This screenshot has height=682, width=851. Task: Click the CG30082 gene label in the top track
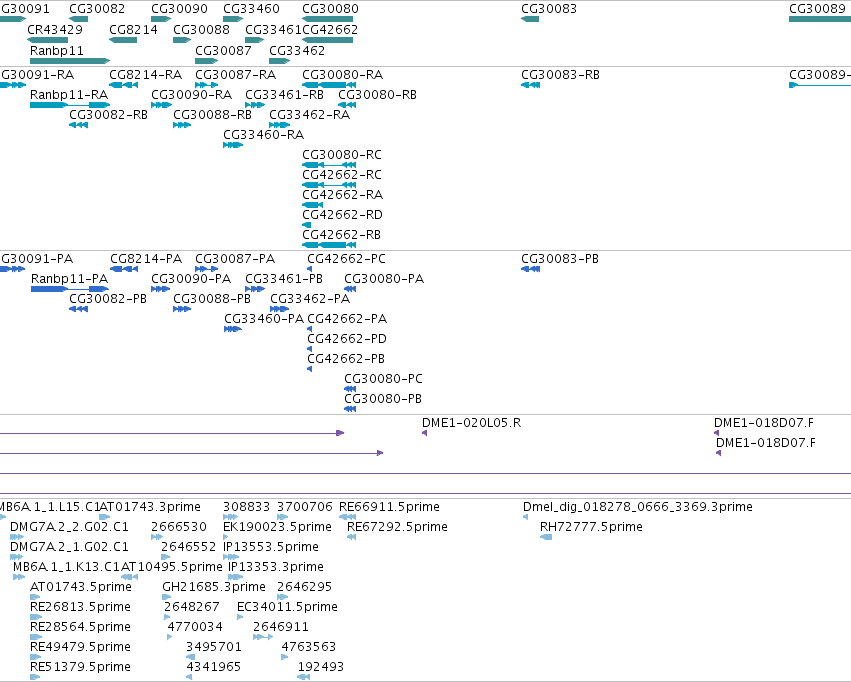(x=97, y=9)
